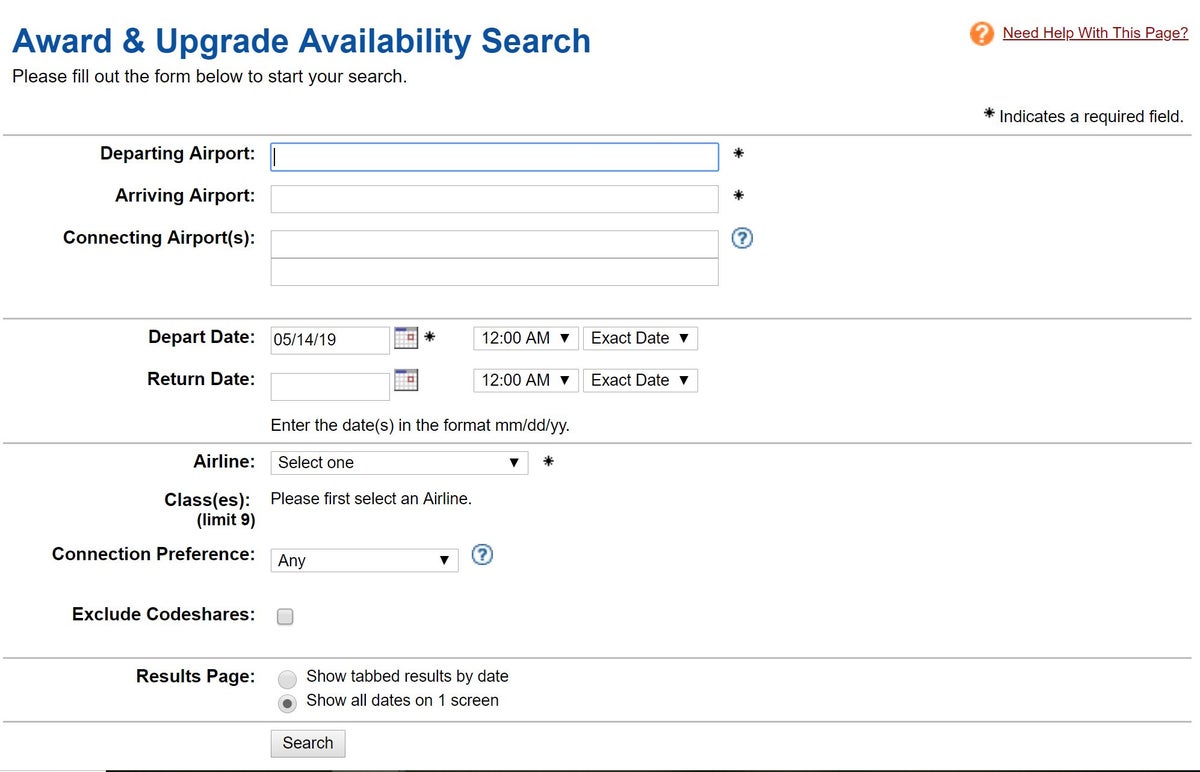This screenshot has width=1200, height=772.
Task: Open the Depart Date calendar picker
Action: point(406,338)
